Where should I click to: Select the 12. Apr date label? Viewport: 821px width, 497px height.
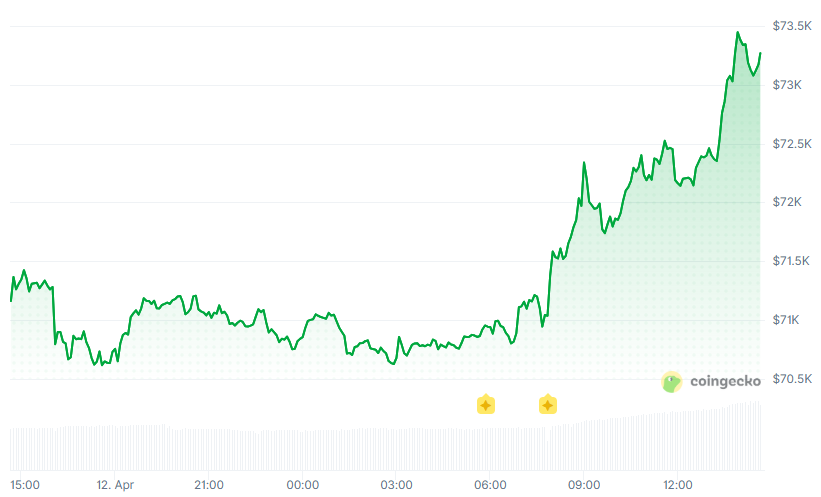pyautogui.click(x=115, y=485)
